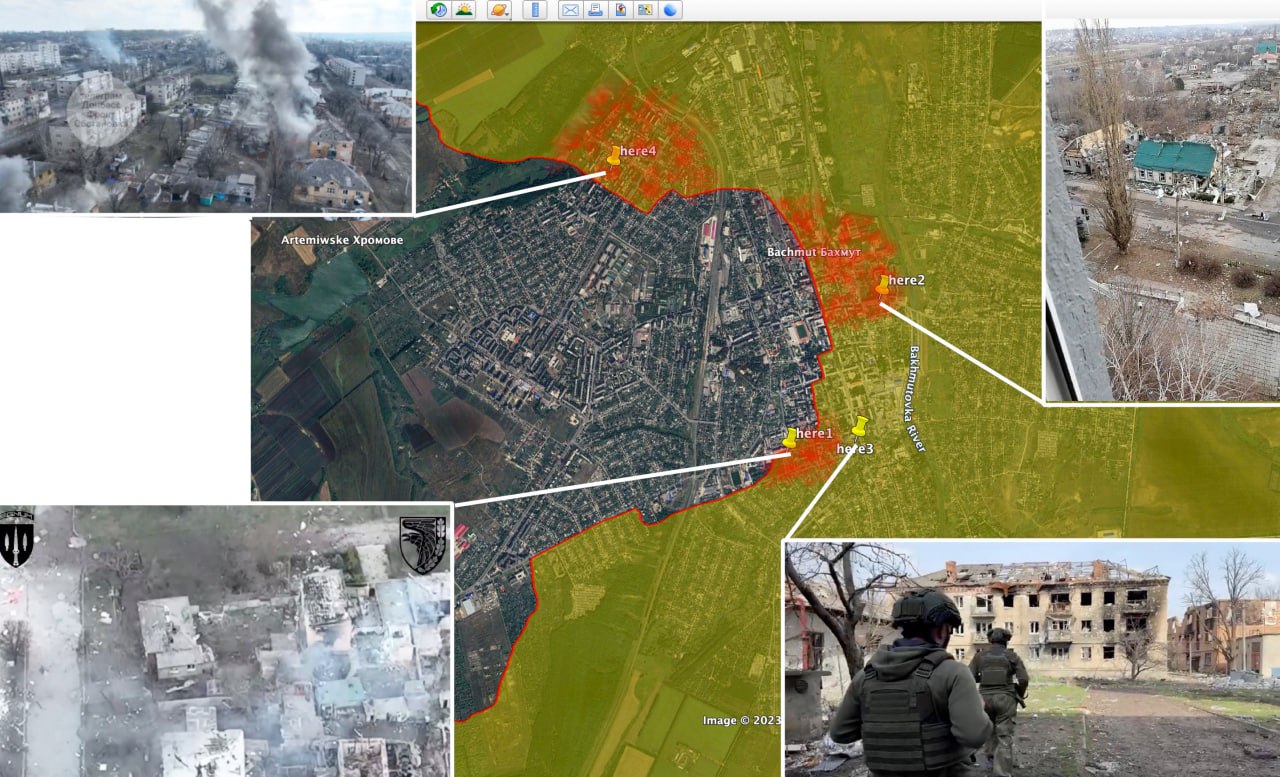Open view in Google Maps icon
1280x777 pixels.
tap(645, 10)
